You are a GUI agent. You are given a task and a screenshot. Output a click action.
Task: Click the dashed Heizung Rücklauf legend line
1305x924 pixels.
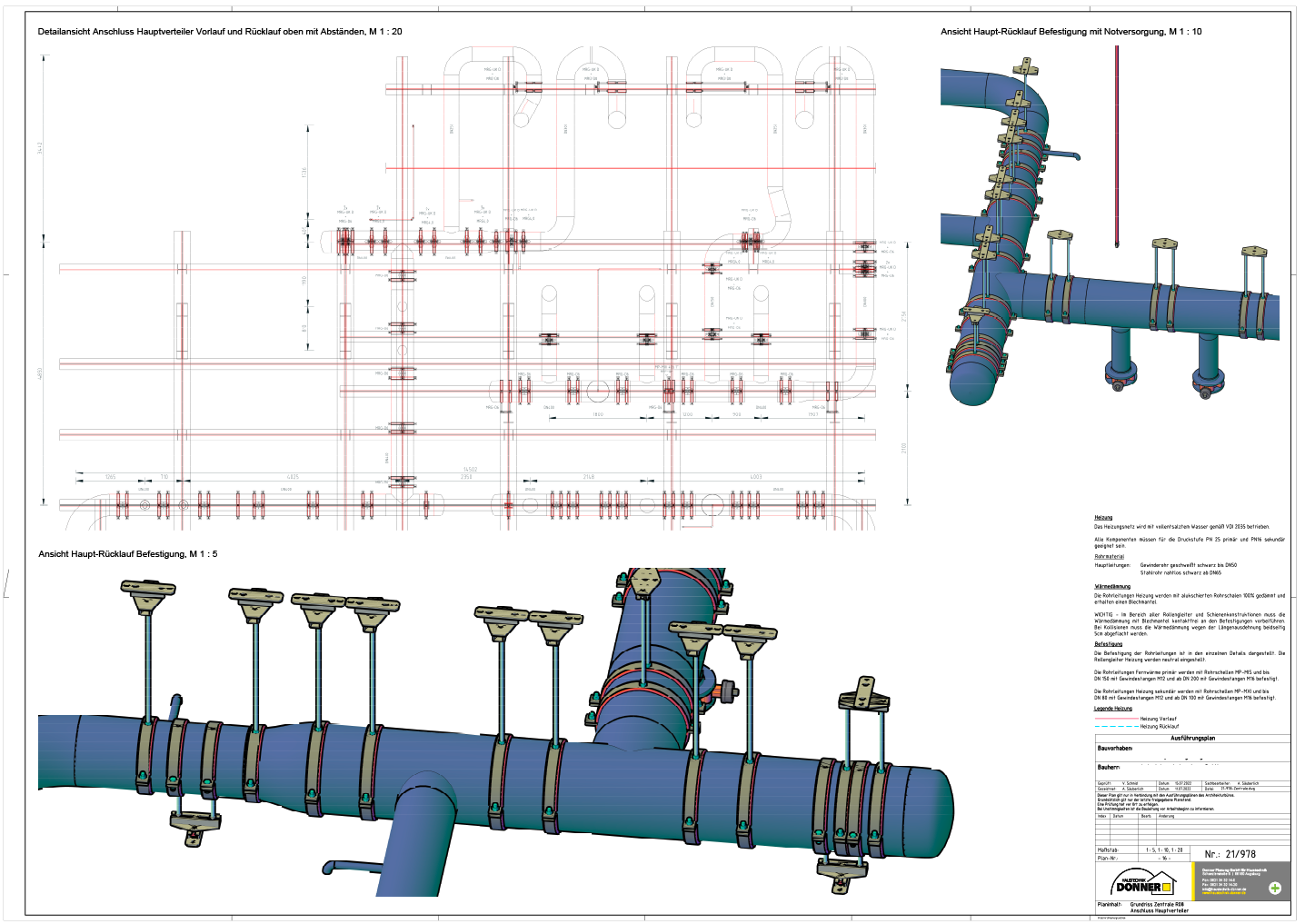(x=1116, y=727)
